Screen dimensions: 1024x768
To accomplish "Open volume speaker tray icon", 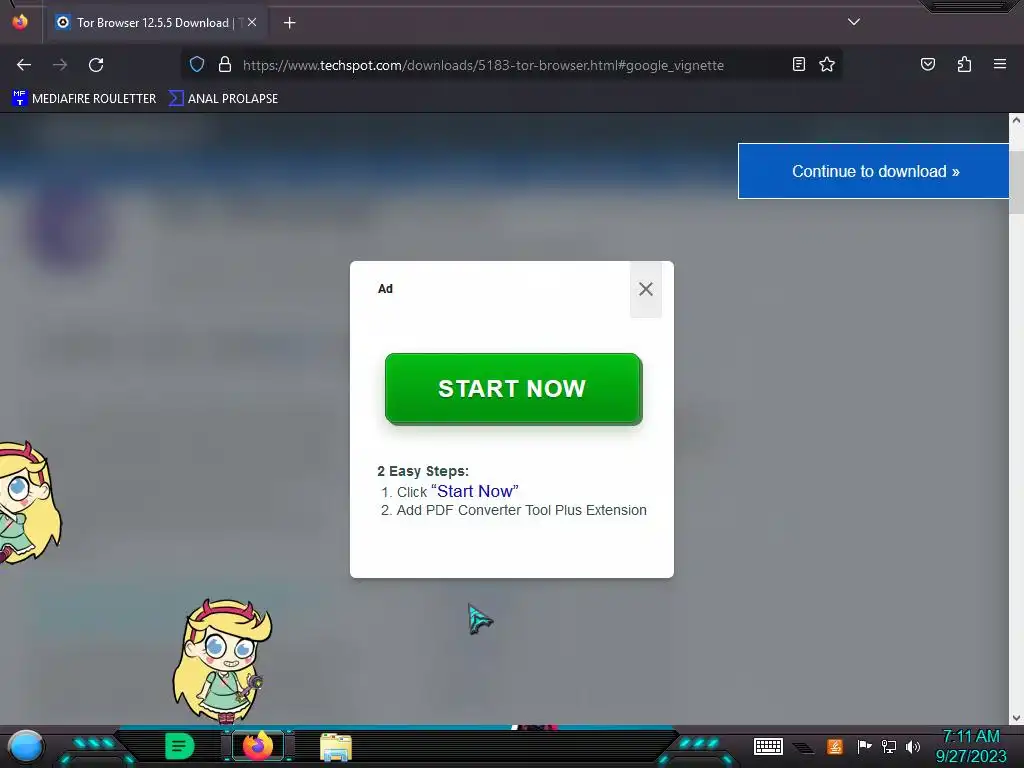I will (912, 746).
